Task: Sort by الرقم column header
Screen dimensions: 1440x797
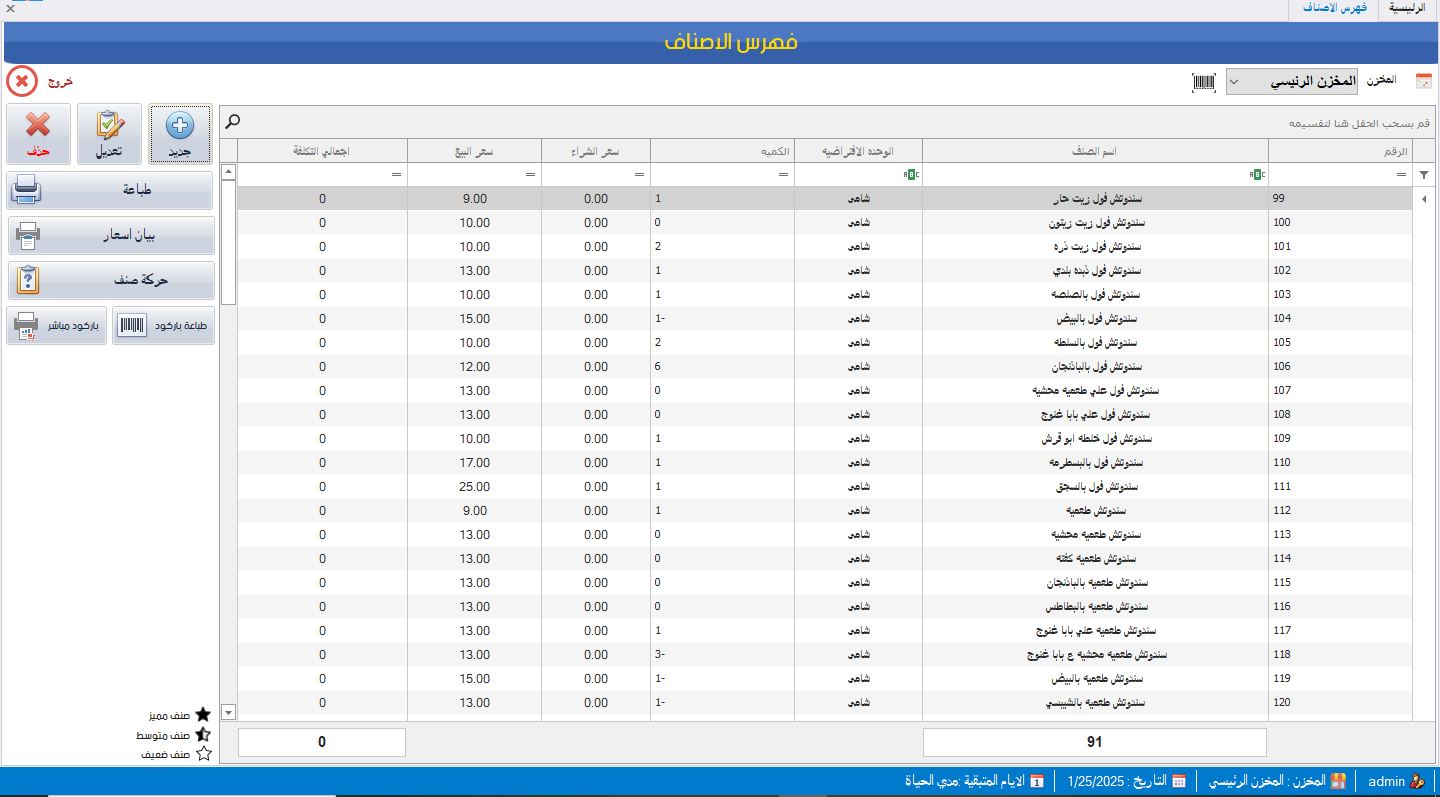Action: 1340,151
